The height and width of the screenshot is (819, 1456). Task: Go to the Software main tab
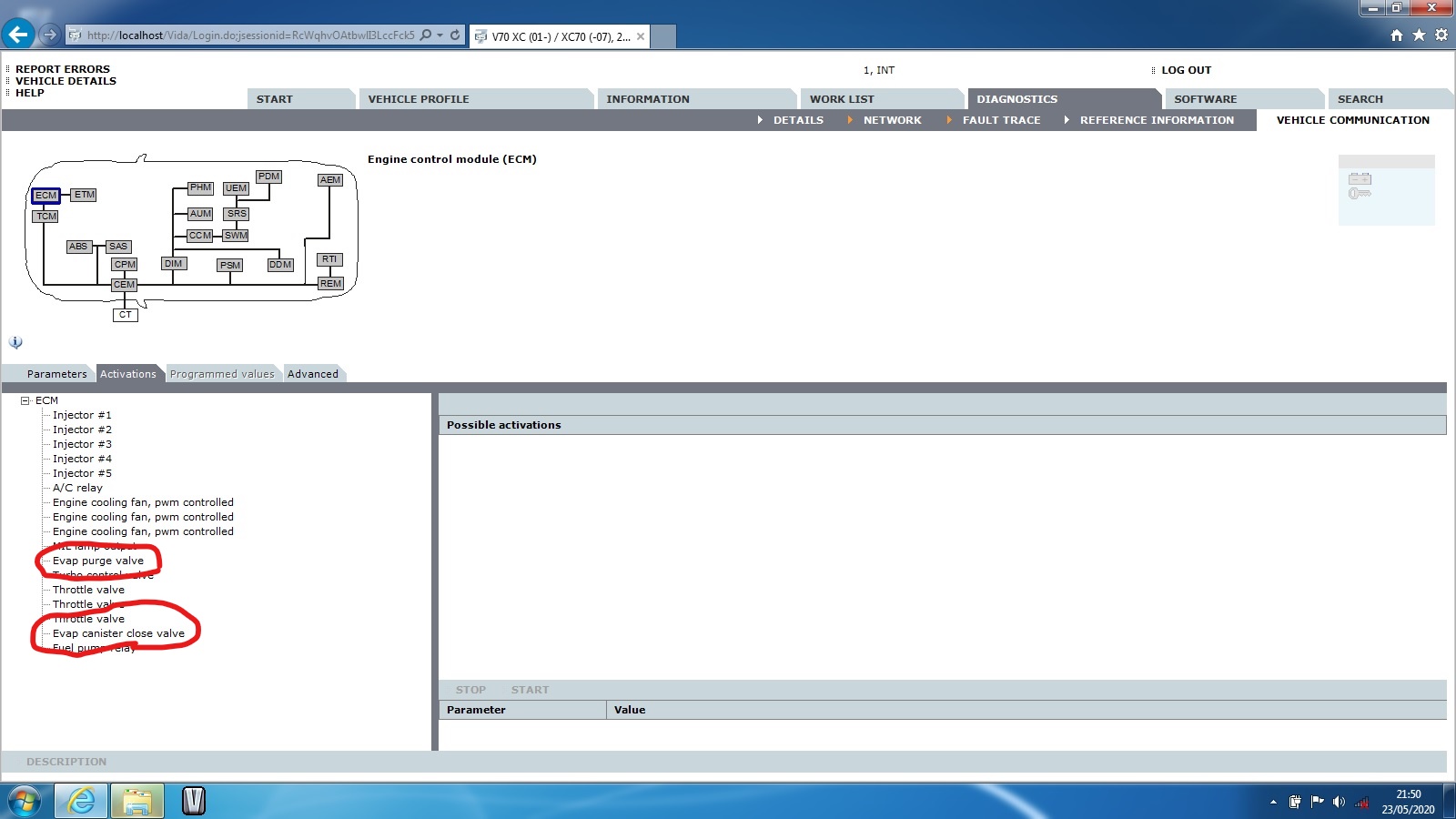(1205, 99)
